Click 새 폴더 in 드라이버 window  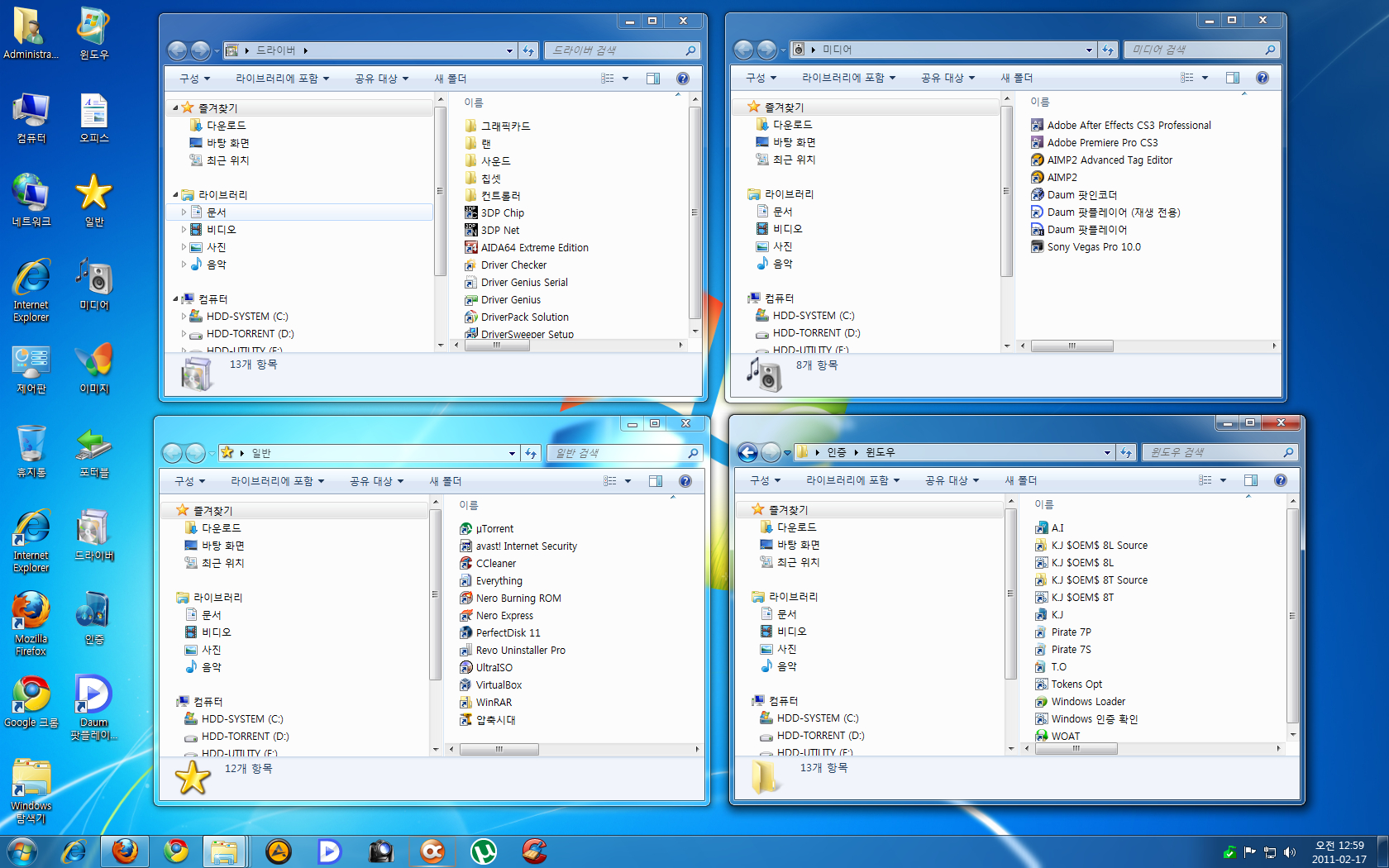(x=451, y=79)
